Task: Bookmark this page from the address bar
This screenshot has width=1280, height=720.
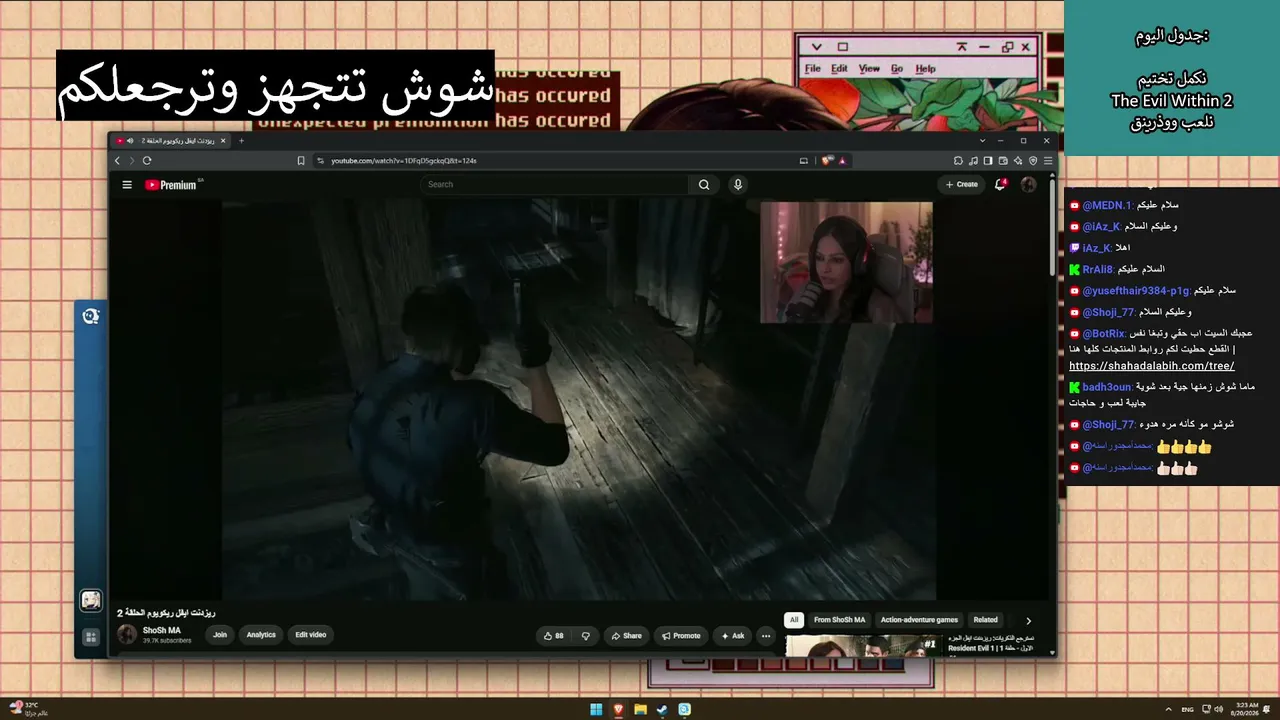Action: click(x=301, y=160)
